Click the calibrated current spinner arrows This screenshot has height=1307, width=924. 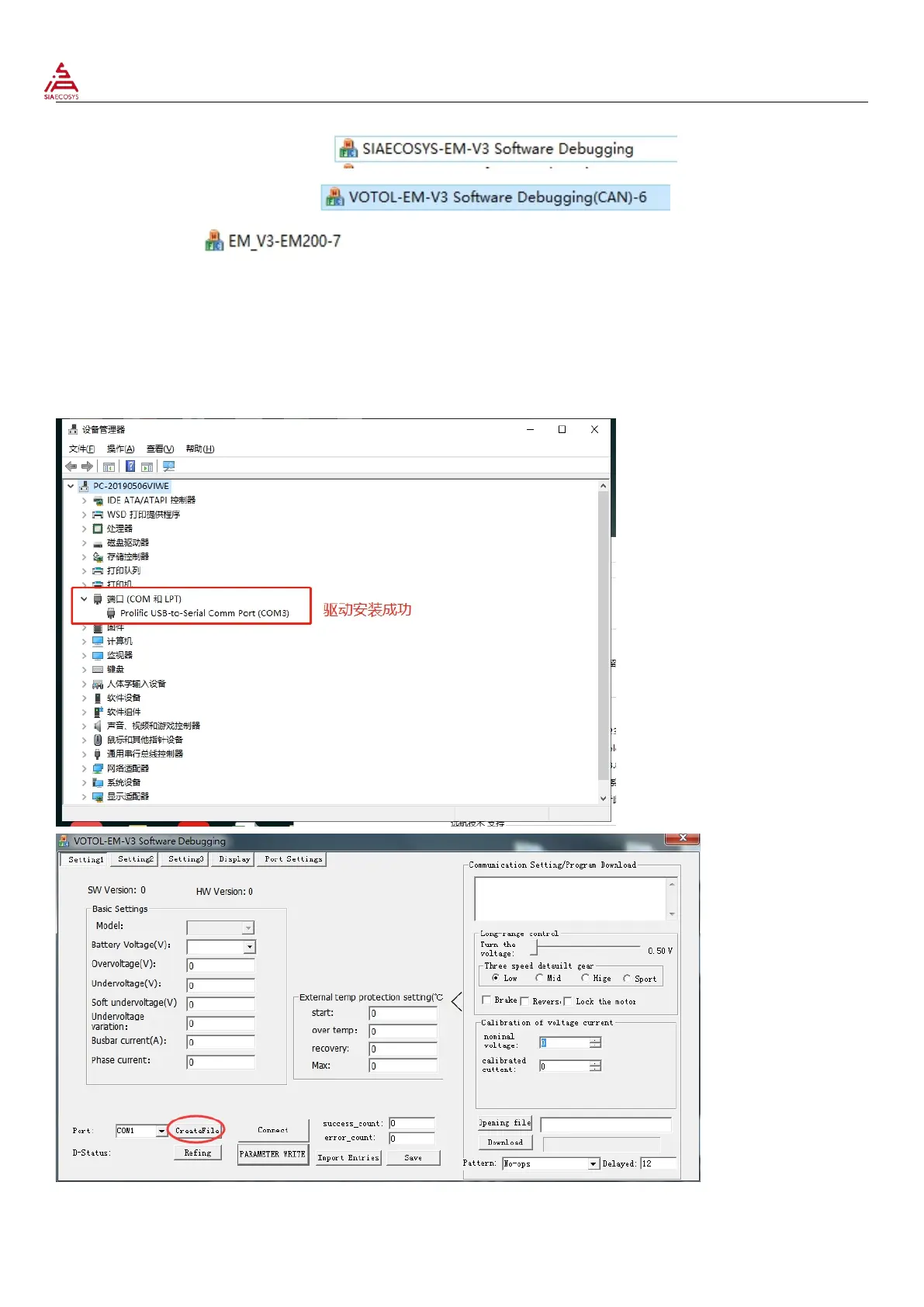pos(595,1066)
